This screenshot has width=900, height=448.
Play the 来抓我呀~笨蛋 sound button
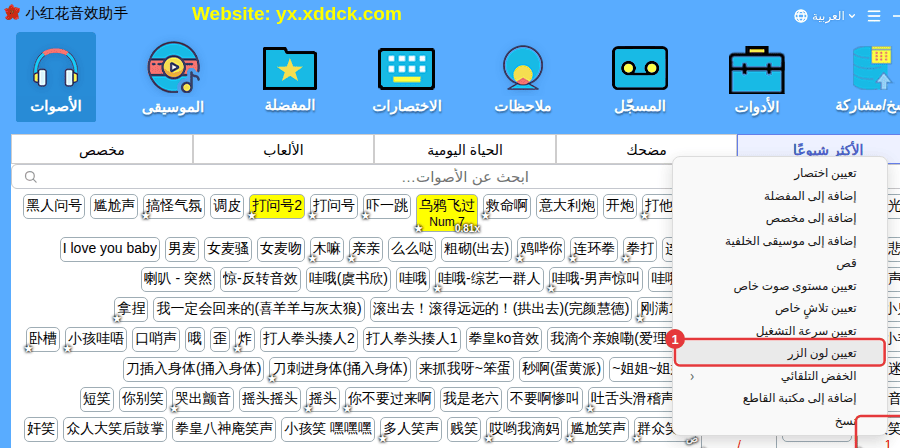tap(464, 369)
